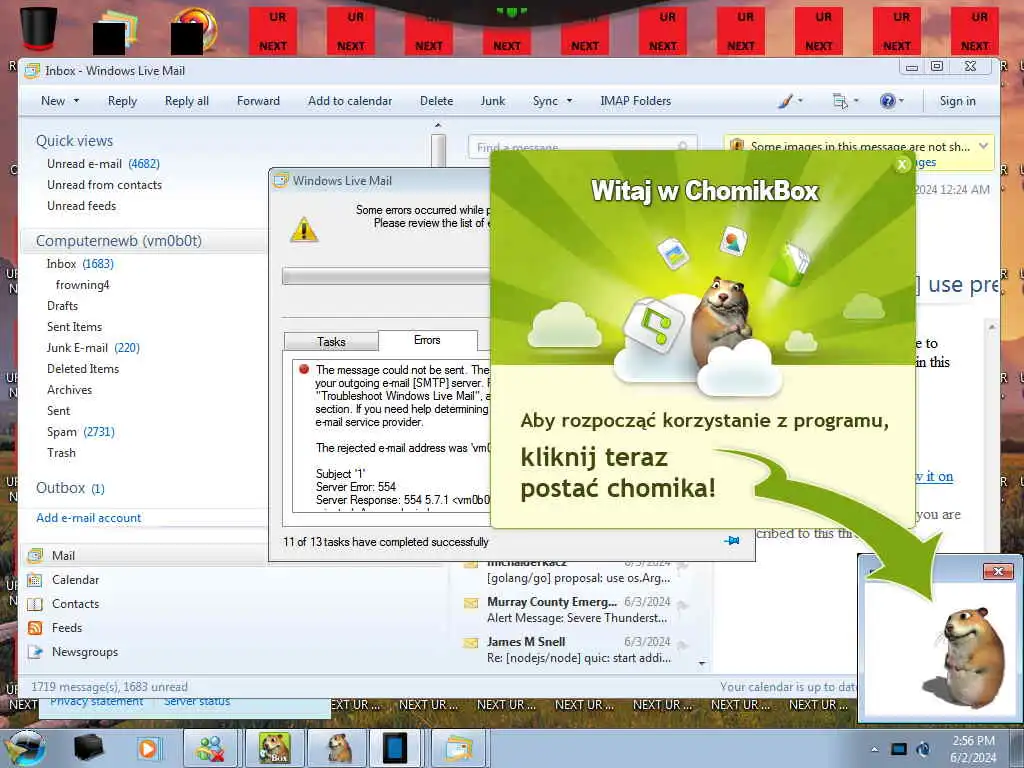This screenshot has height=768, width=1024.
Task: Mark message as Junk
Action: coord(492,101)
